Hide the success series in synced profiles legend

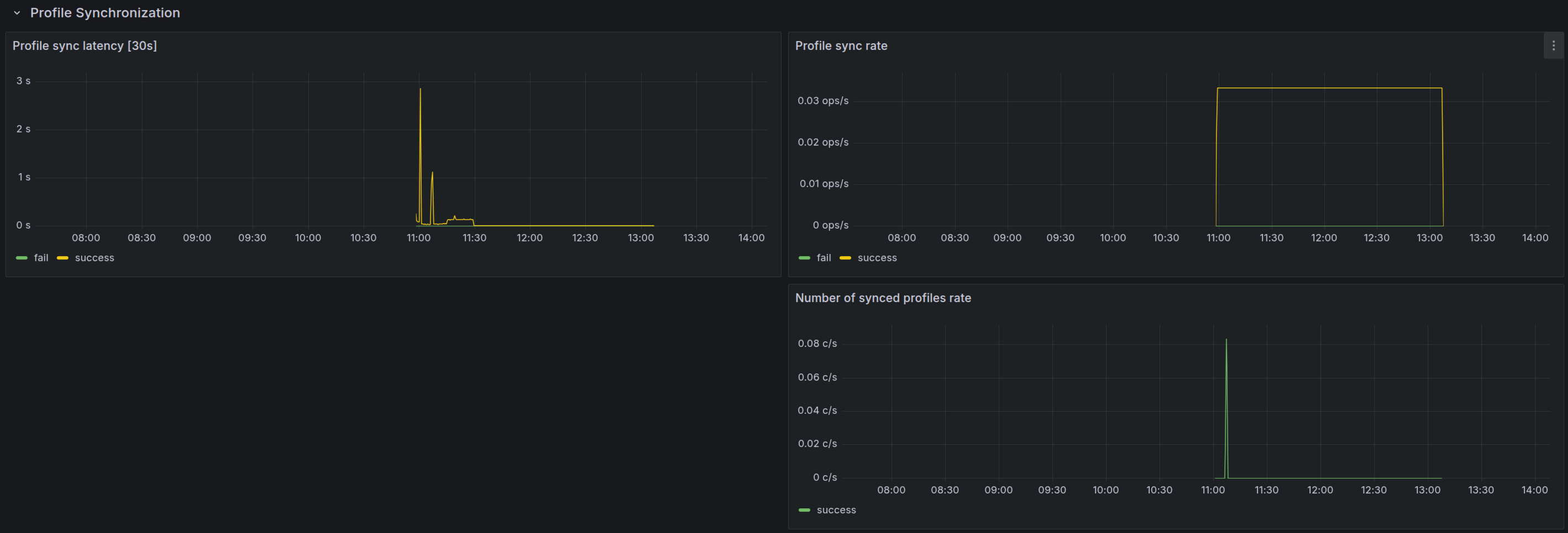point(837,510)
